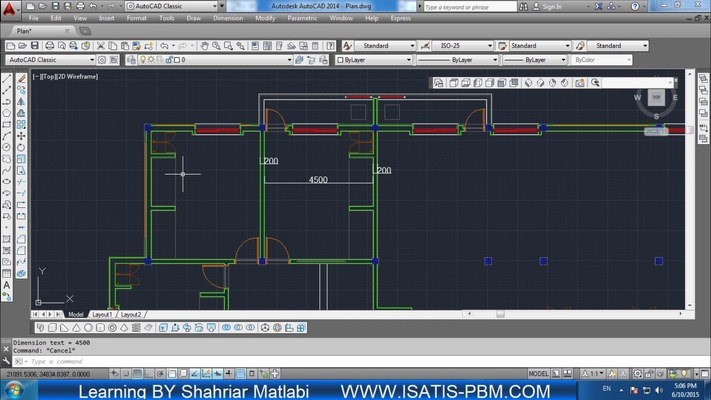711x400 pixels.
Task: Click the New drawing icon in standard toolbar
Action: [11, 46]
